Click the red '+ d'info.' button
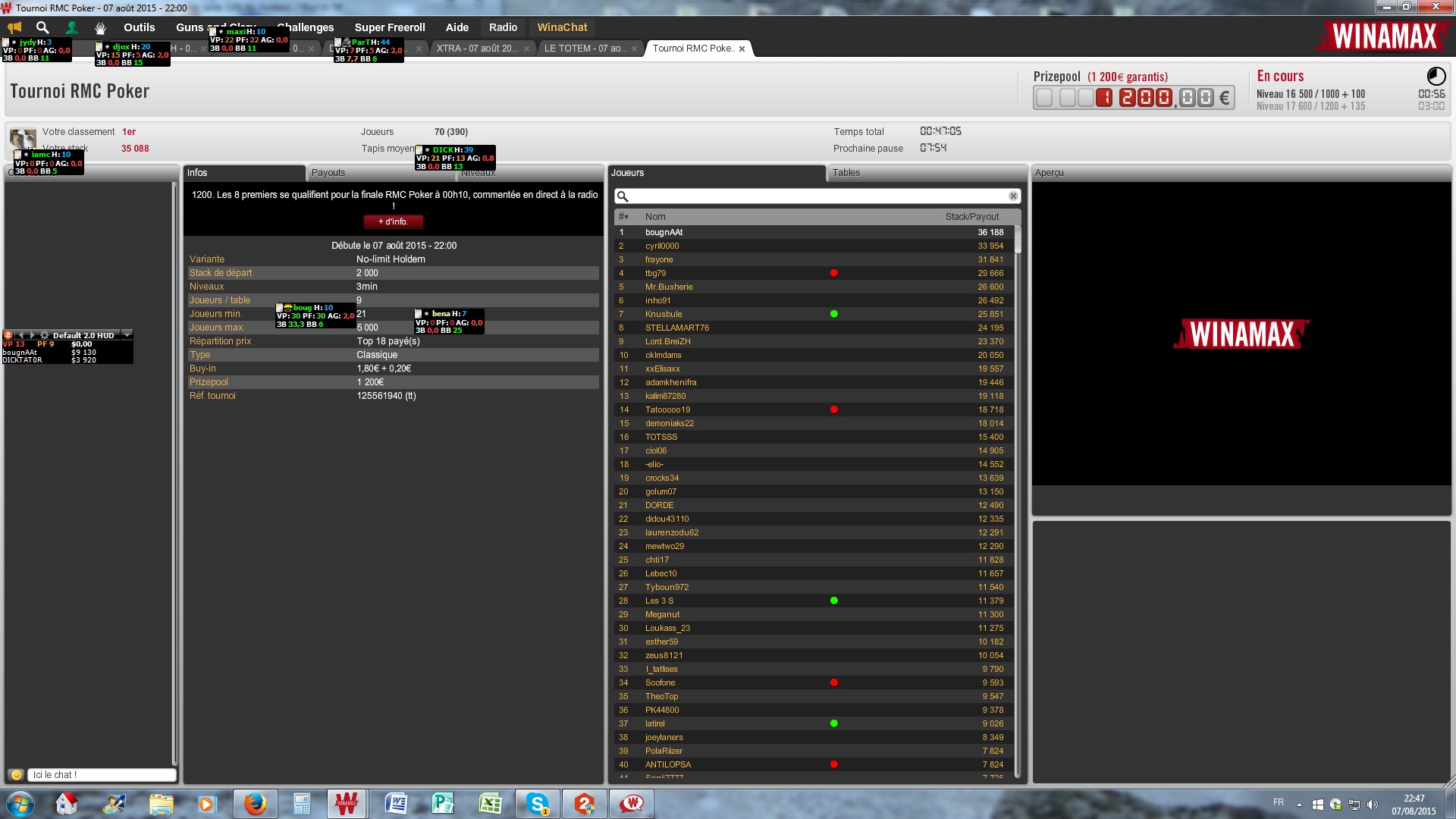The width and height of the screenshot is (1456, 819). (x=393, y=221)
